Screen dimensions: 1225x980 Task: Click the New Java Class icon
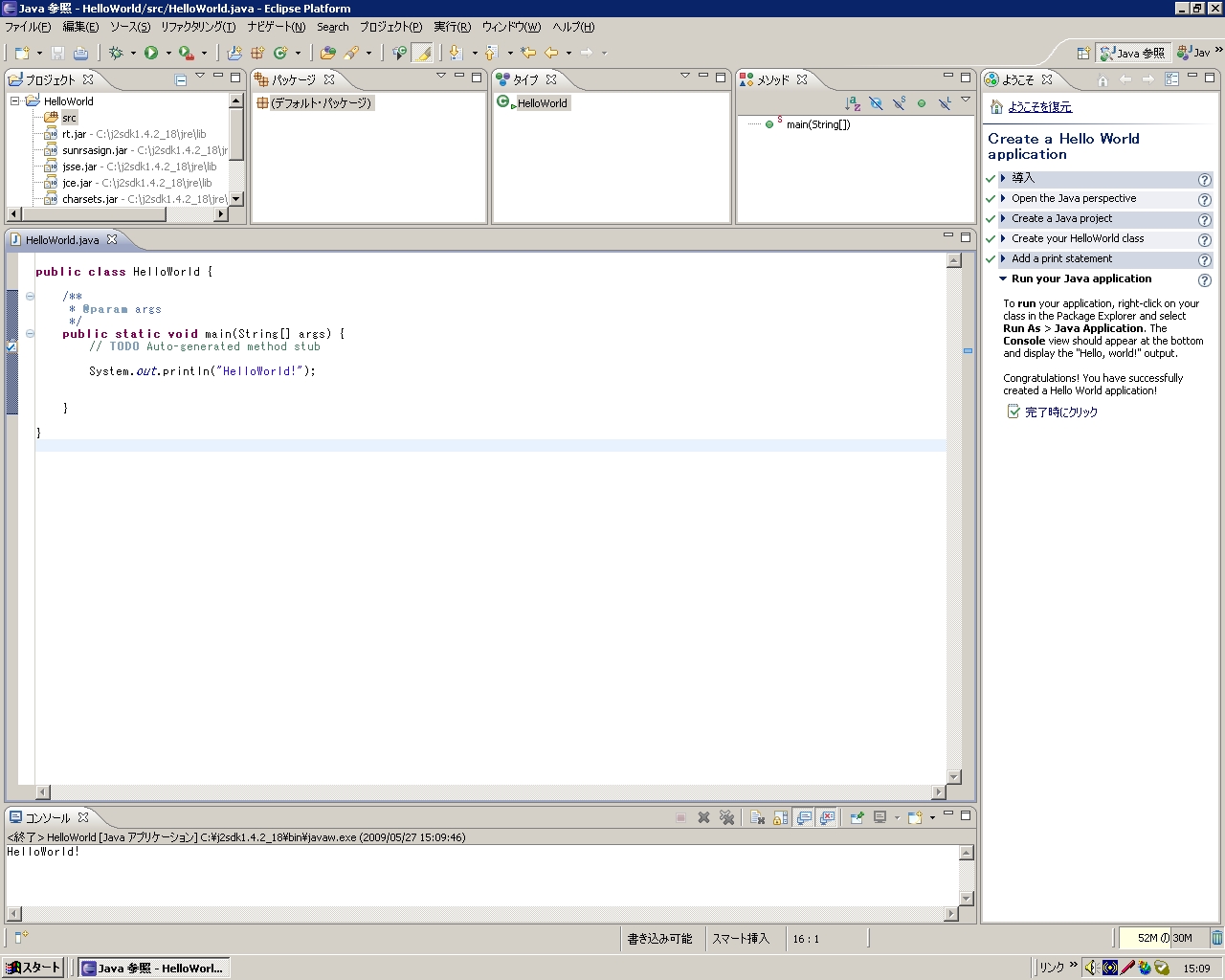[x=280, y=54]
